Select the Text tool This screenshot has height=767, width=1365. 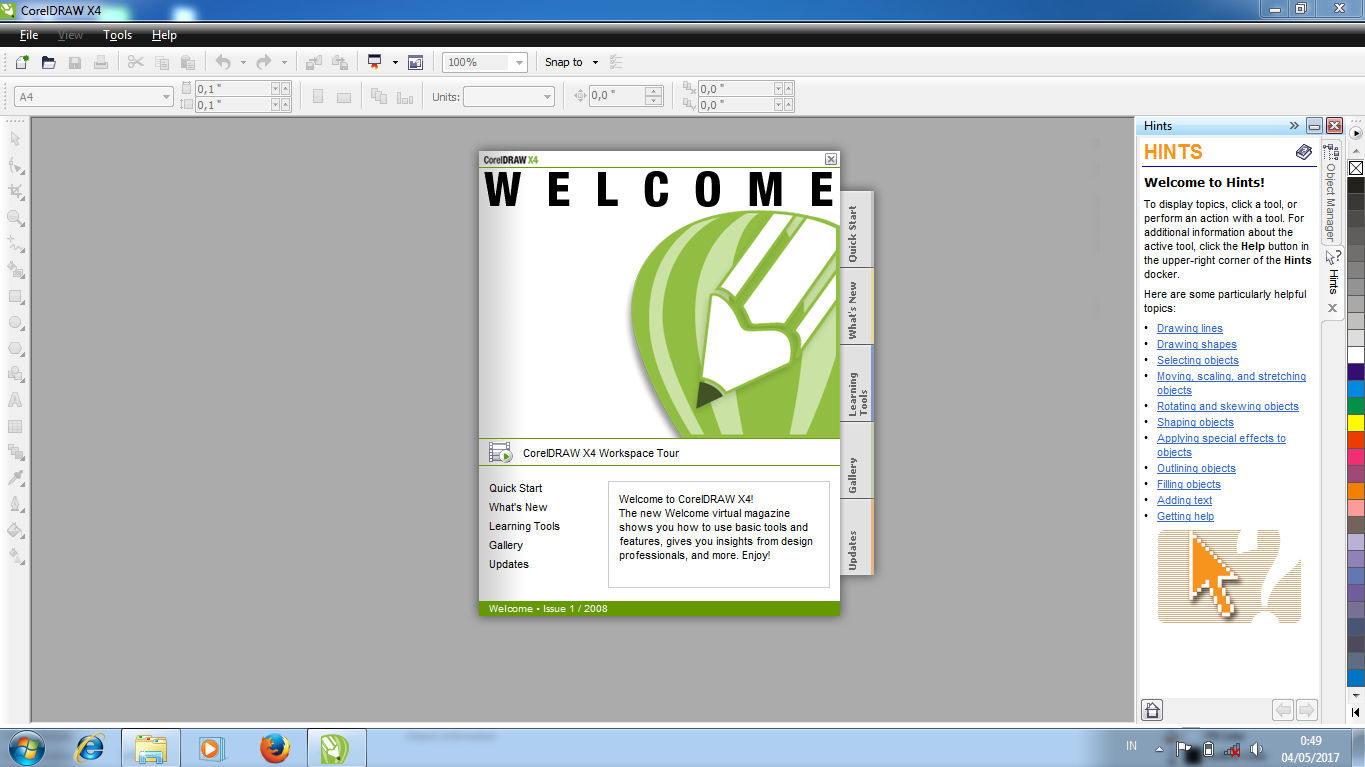pos(15,400)
